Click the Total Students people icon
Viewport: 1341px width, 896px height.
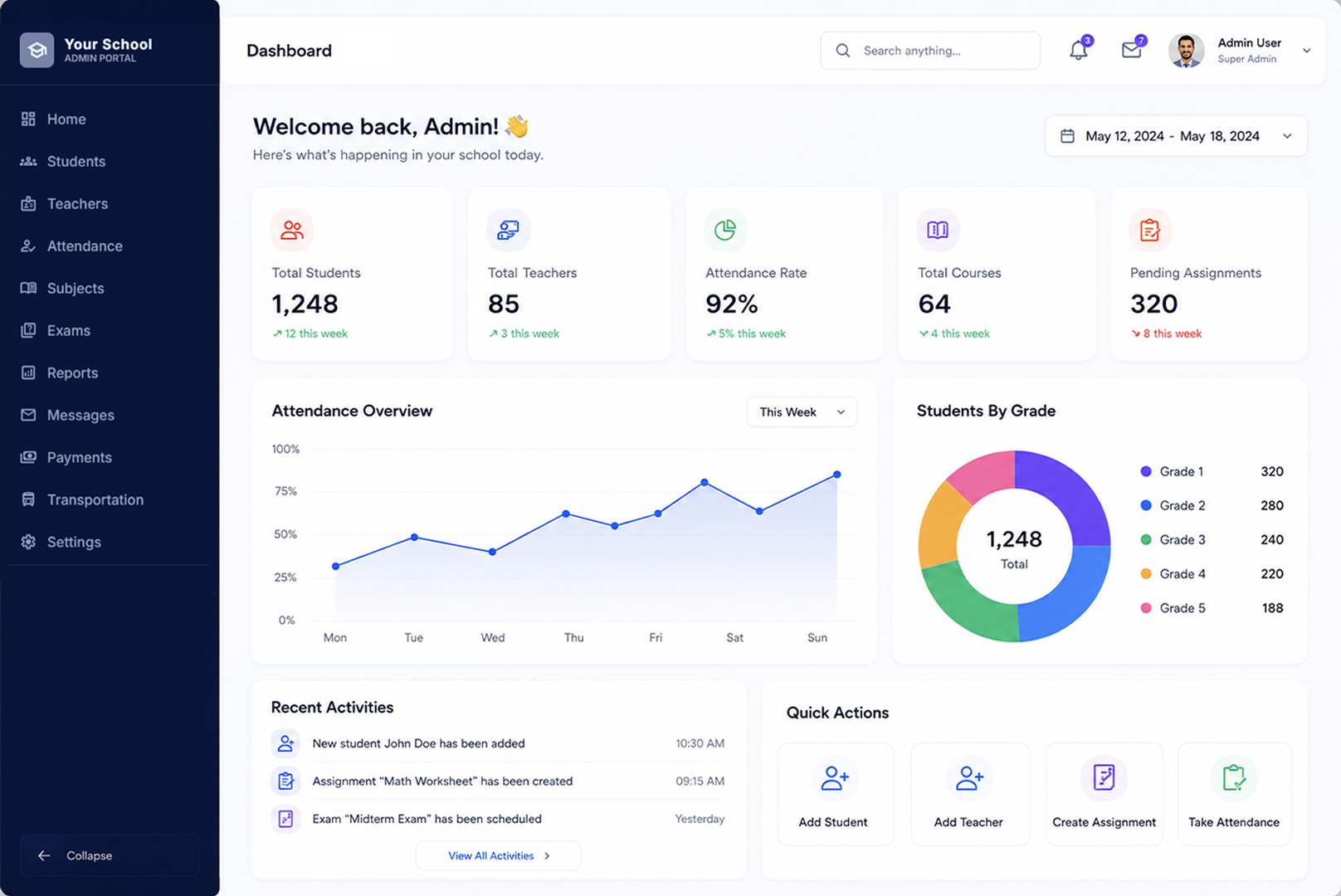click(292, 230)
